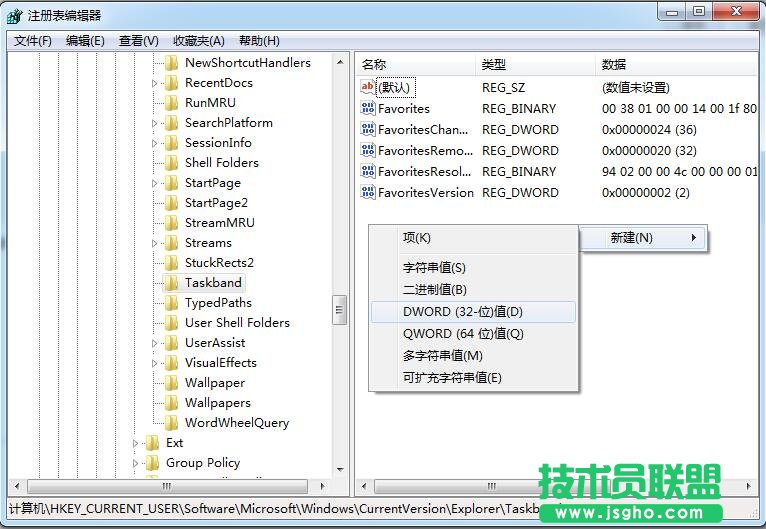
Task: Click the StuckRects2 folder icon
Action: coord(171,263)
